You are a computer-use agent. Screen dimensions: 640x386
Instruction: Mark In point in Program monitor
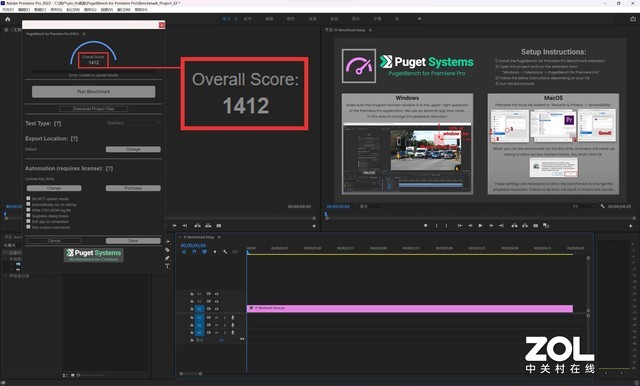[437, 225]
